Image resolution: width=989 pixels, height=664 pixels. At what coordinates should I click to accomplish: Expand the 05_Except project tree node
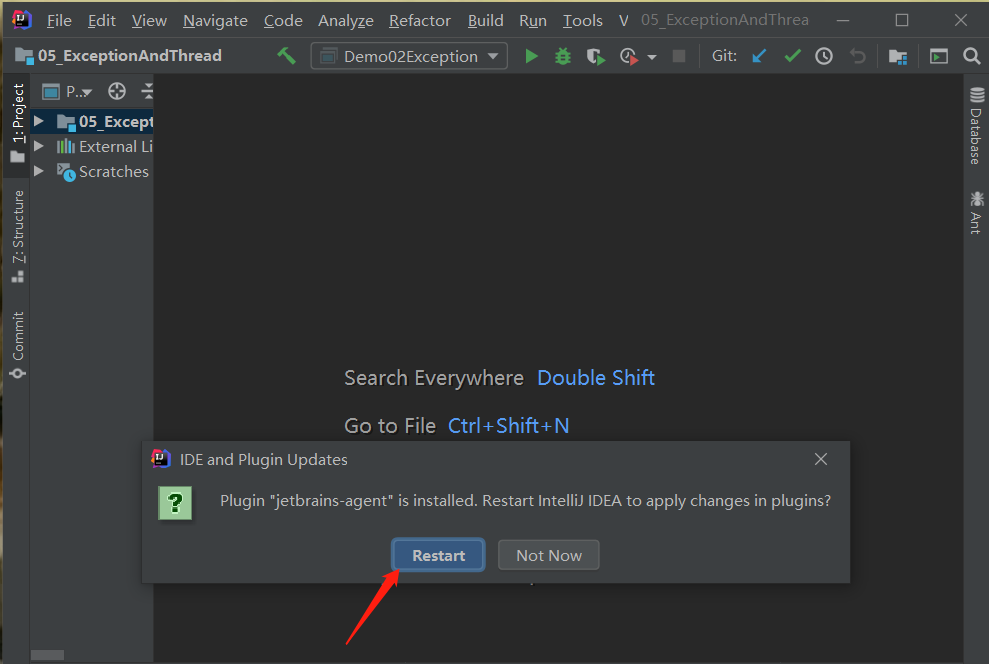point(39,120)
